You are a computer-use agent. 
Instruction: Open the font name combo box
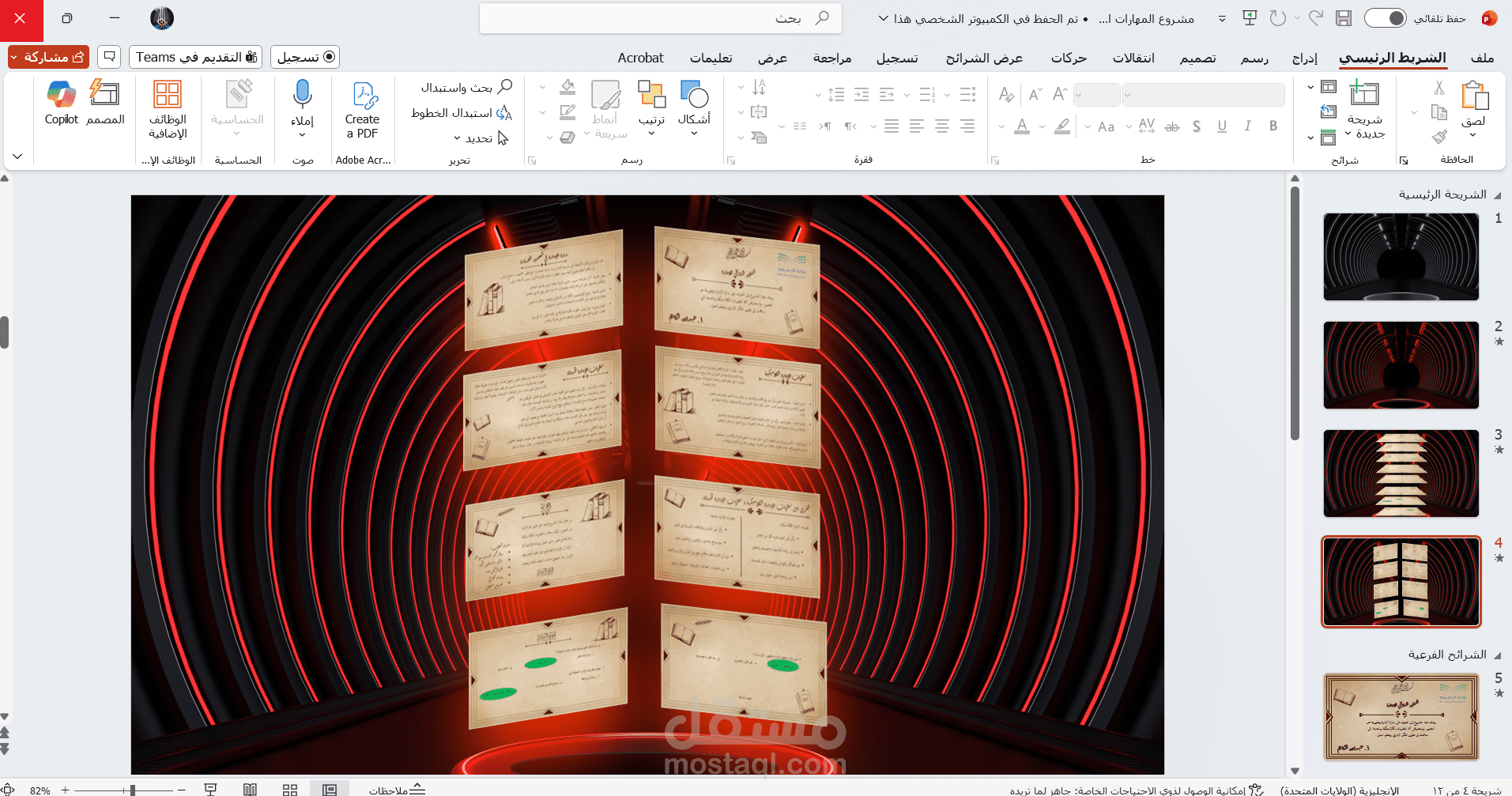(1203, 95)
